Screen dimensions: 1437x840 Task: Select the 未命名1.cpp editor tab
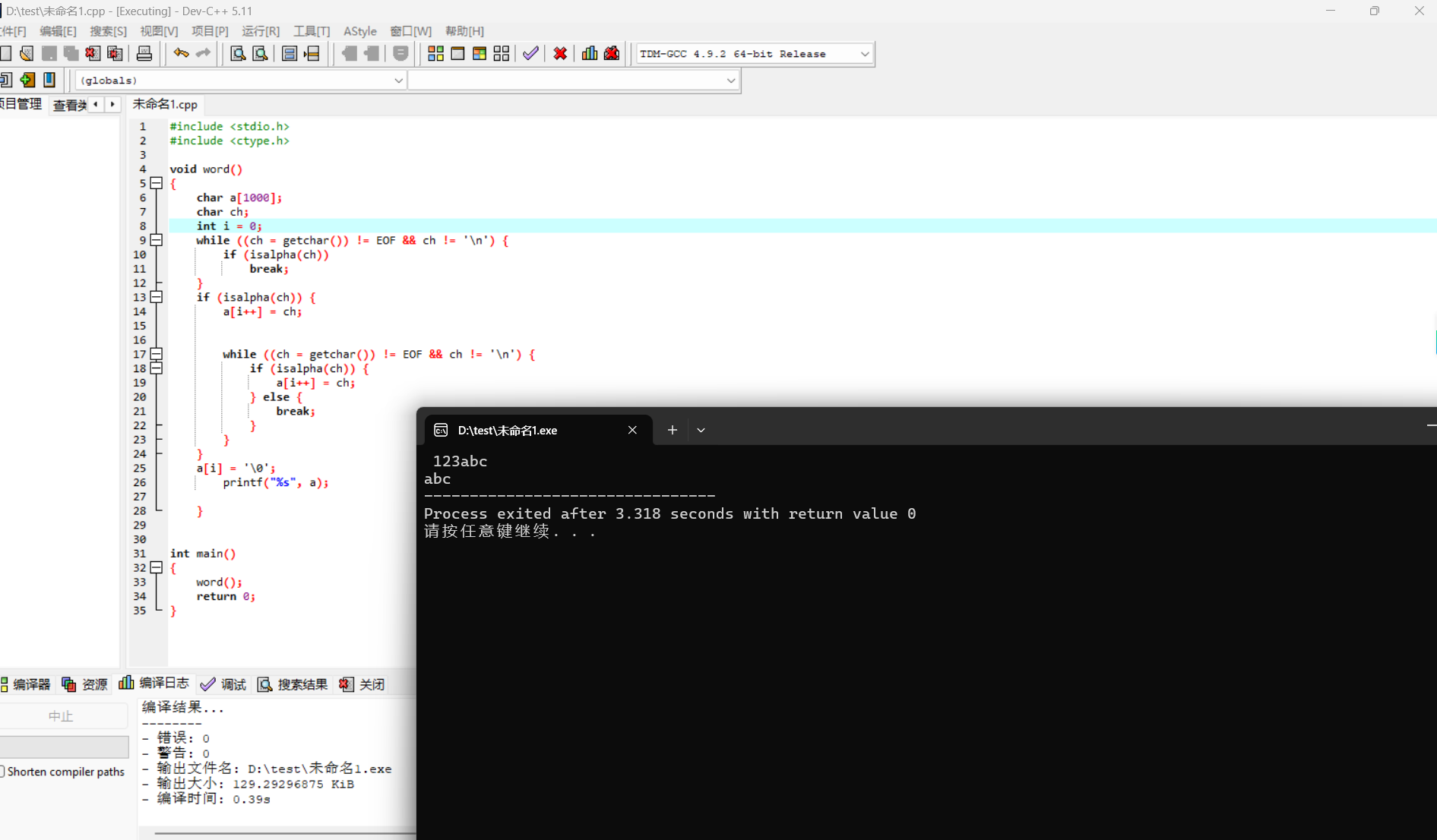tap(165, 104)
